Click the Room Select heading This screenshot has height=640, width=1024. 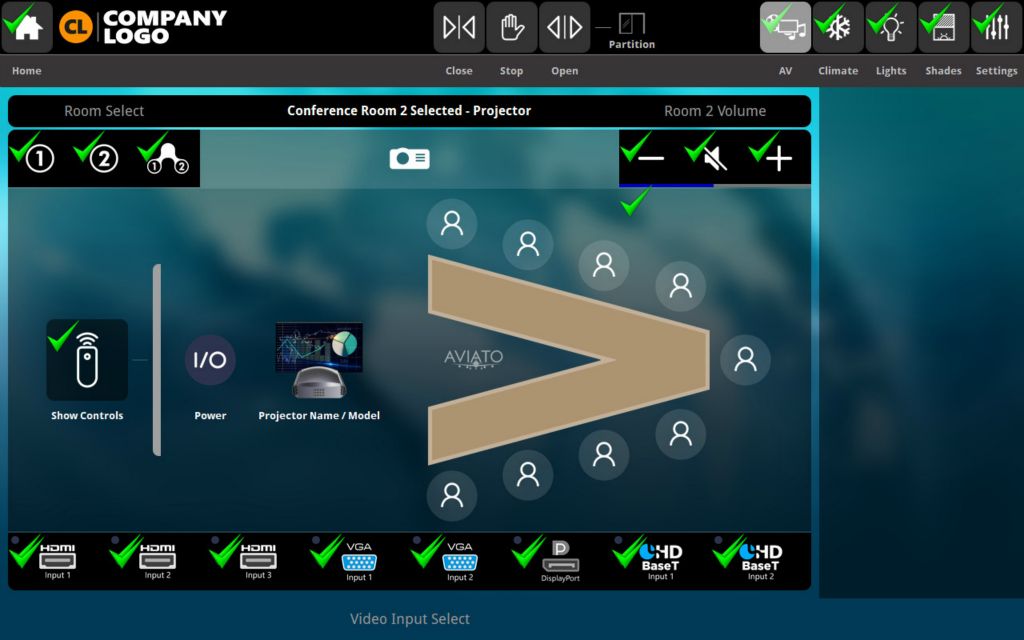(x=104, y=111)
